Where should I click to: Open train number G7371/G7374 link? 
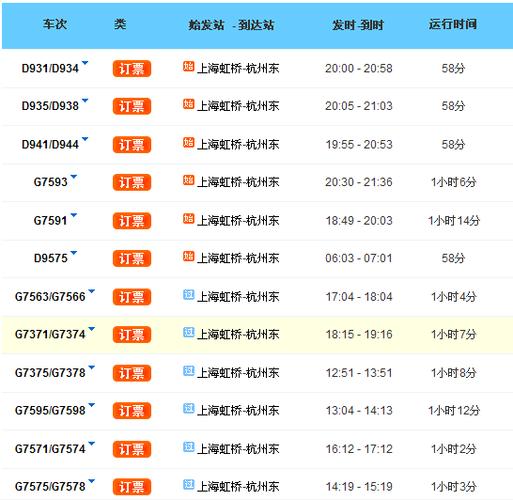[50, 334]
